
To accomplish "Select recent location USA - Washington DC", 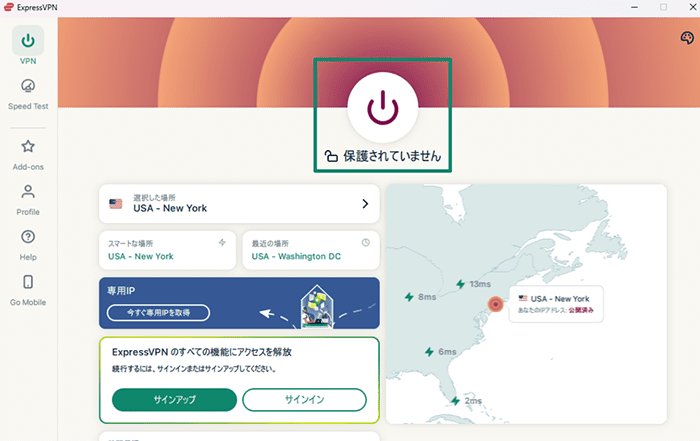I will tap(310, 250).
